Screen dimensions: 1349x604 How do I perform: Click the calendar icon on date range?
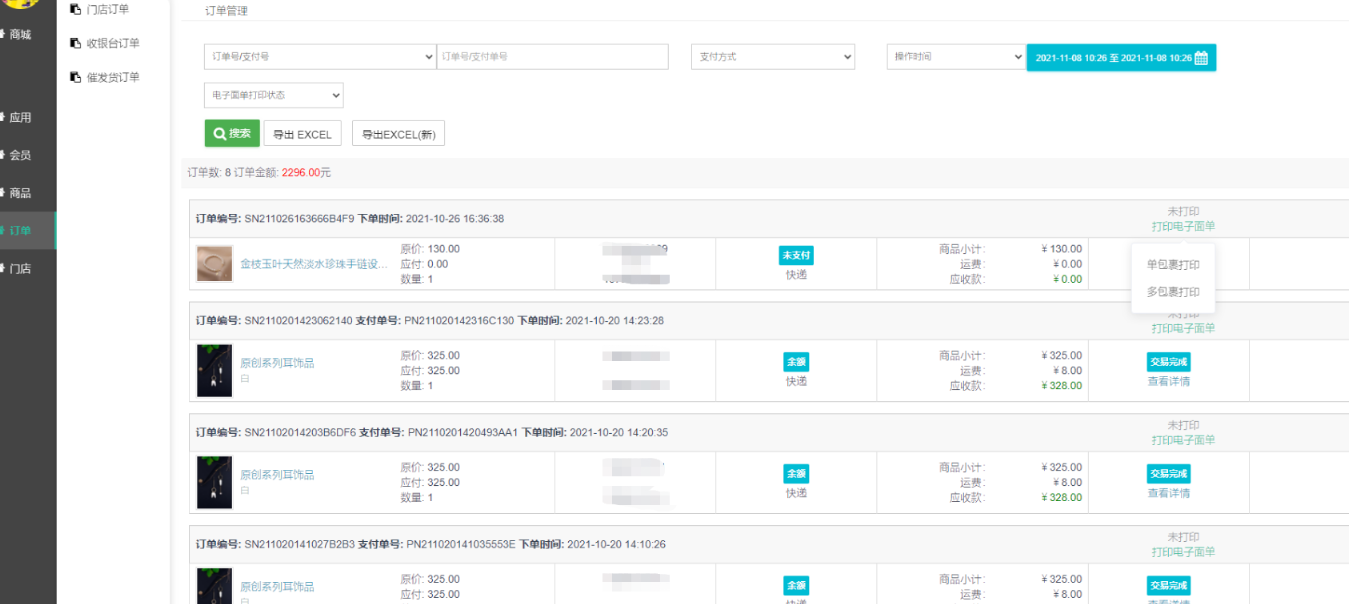click(1201, 58)
